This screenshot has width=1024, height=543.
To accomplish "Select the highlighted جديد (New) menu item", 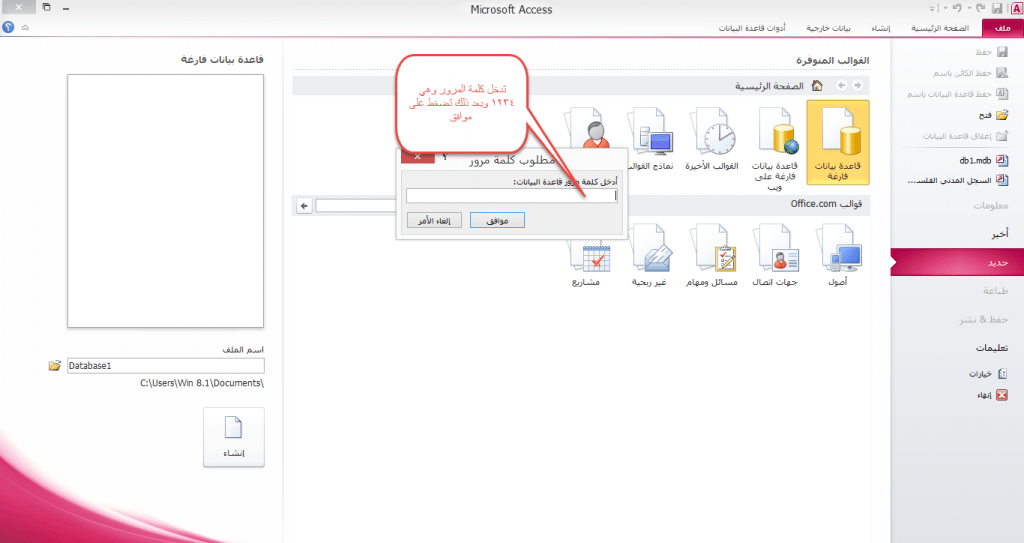I will click(957, 262).
